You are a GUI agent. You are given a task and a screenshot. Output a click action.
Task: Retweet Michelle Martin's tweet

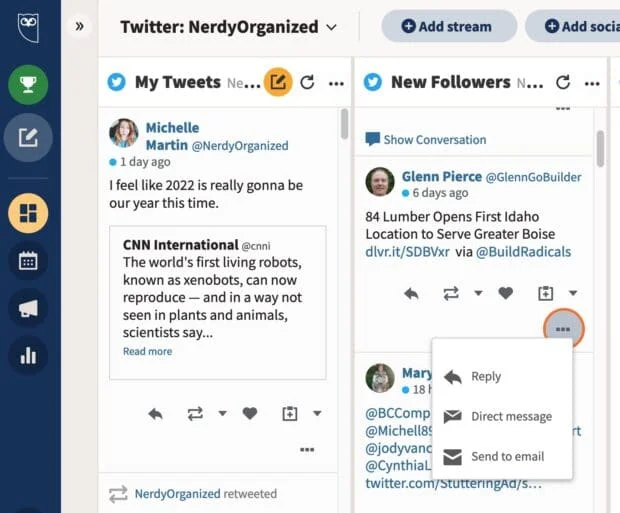click(x=195, y=414)
